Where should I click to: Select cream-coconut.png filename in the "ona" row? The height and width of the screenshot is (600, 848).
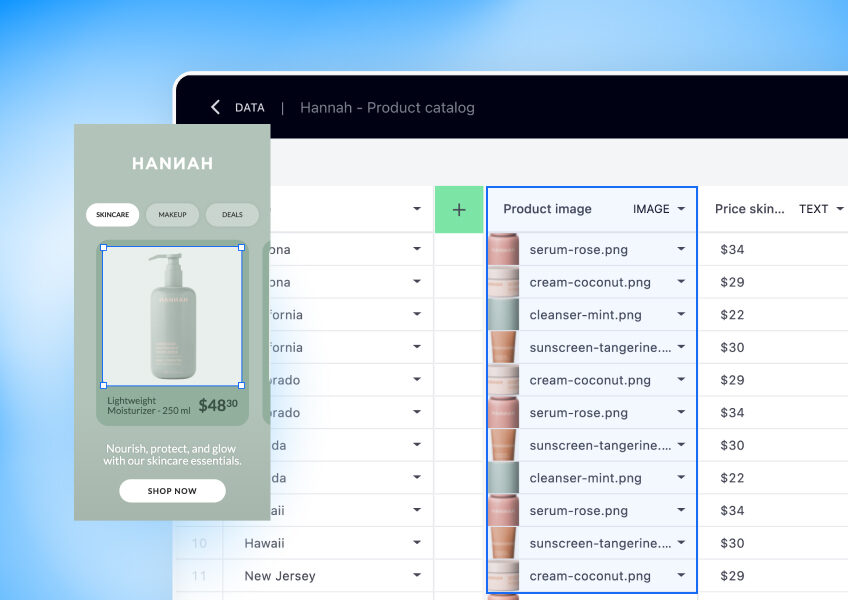590,282
